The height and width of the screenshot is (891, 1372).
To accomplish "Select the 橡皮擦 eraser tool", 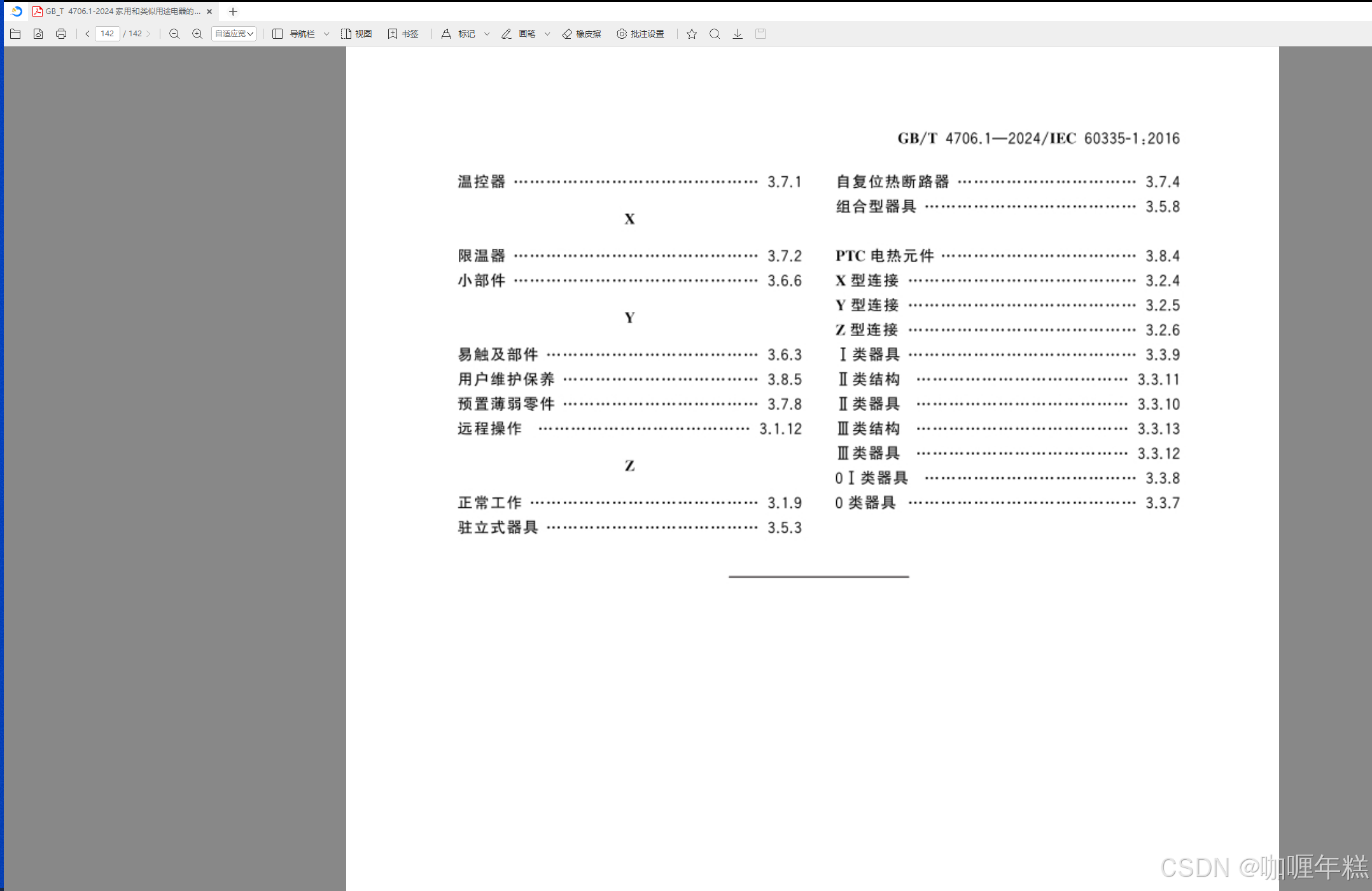I will coord(581,34).
